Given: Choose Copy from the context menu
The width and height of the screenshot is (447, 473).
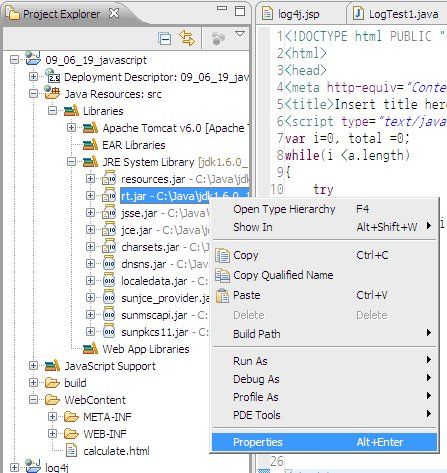Looking at the screenshot, I should pos(325,255).
